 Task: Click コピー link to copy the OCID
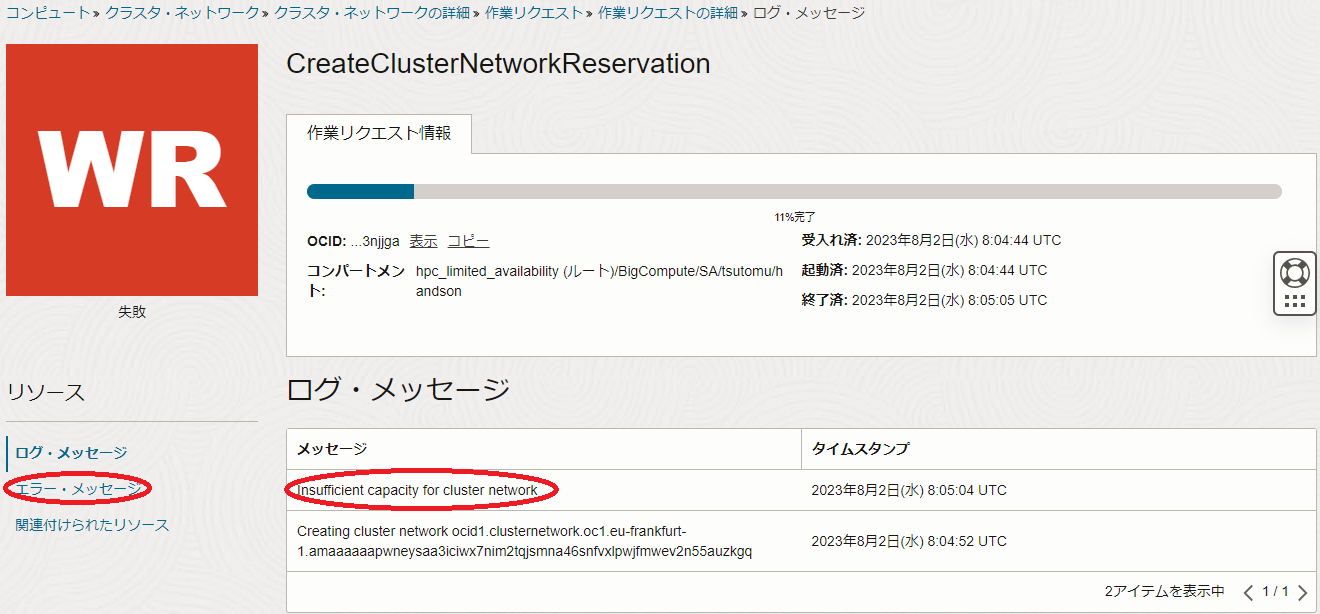(x=468, y=241)
